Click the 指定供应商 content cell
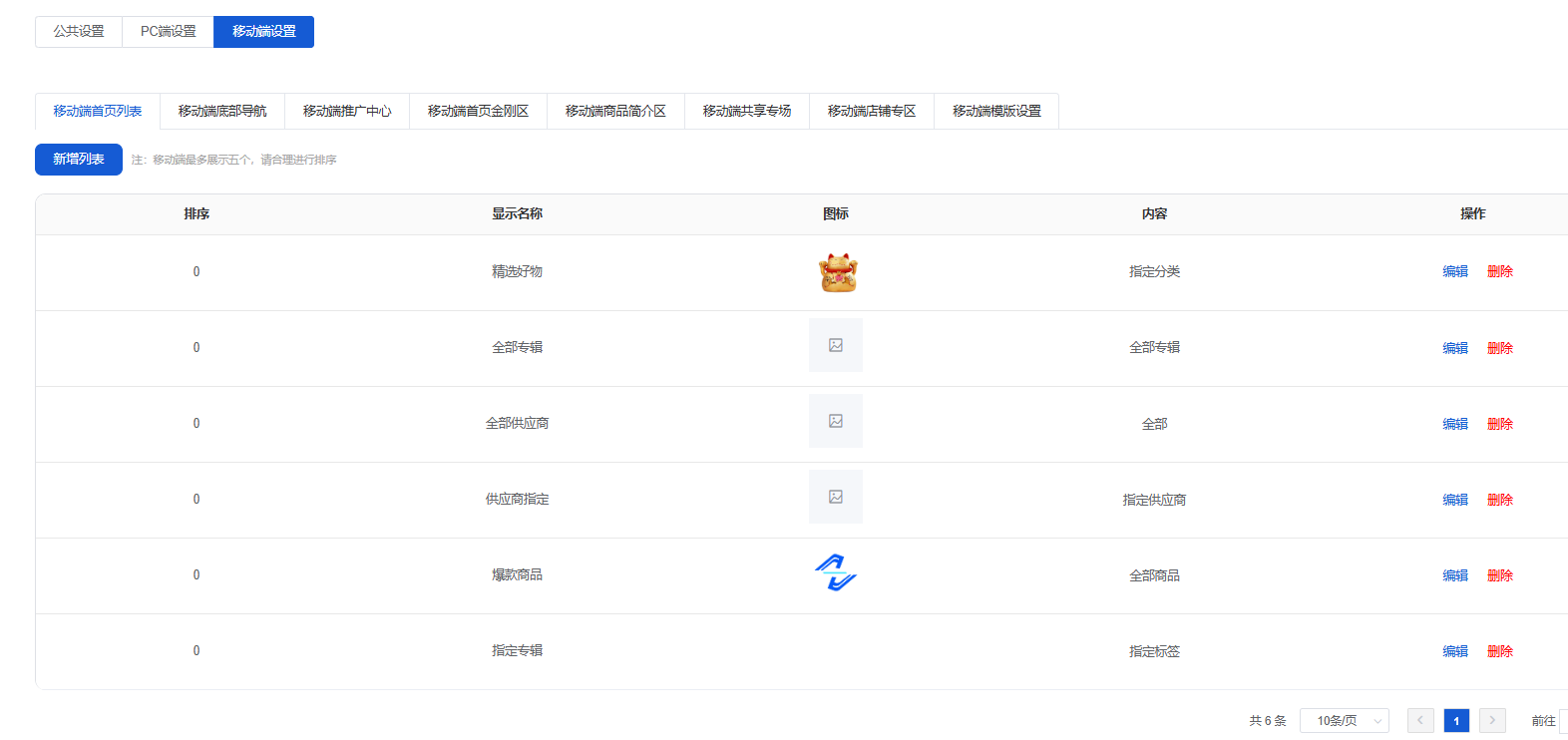 pyautogui.click(x=1155, y=500)
